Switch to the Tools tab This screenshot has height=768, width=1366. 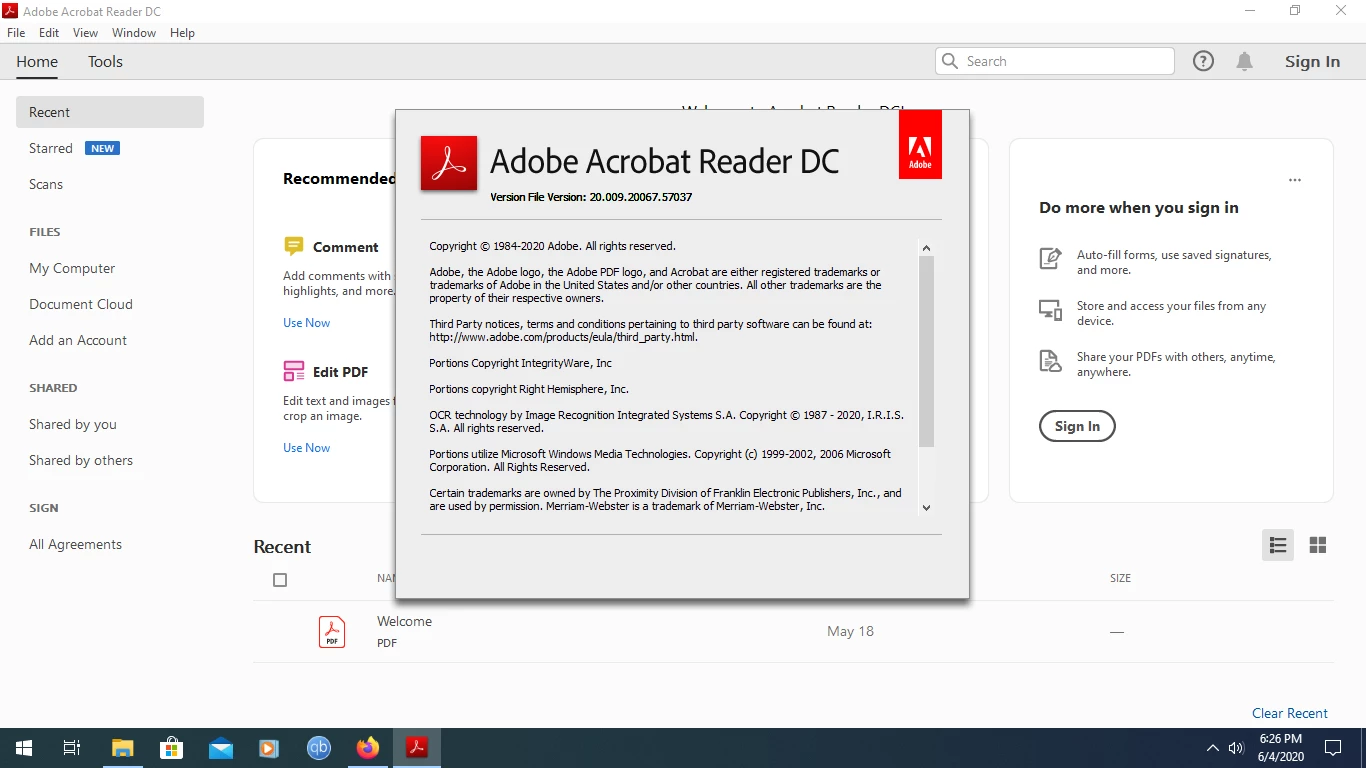click(x=105, y=62)
